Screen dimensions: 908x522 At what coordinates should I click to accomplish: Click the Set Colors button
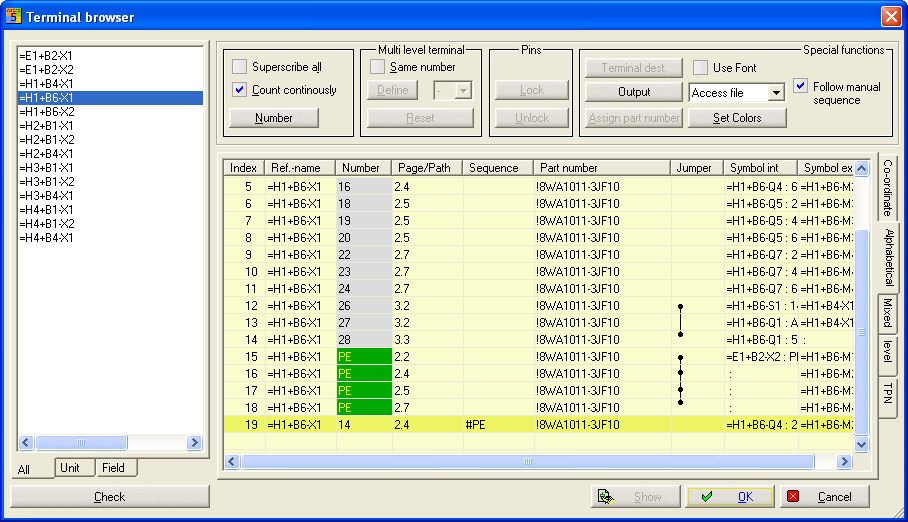pos(737,118)
